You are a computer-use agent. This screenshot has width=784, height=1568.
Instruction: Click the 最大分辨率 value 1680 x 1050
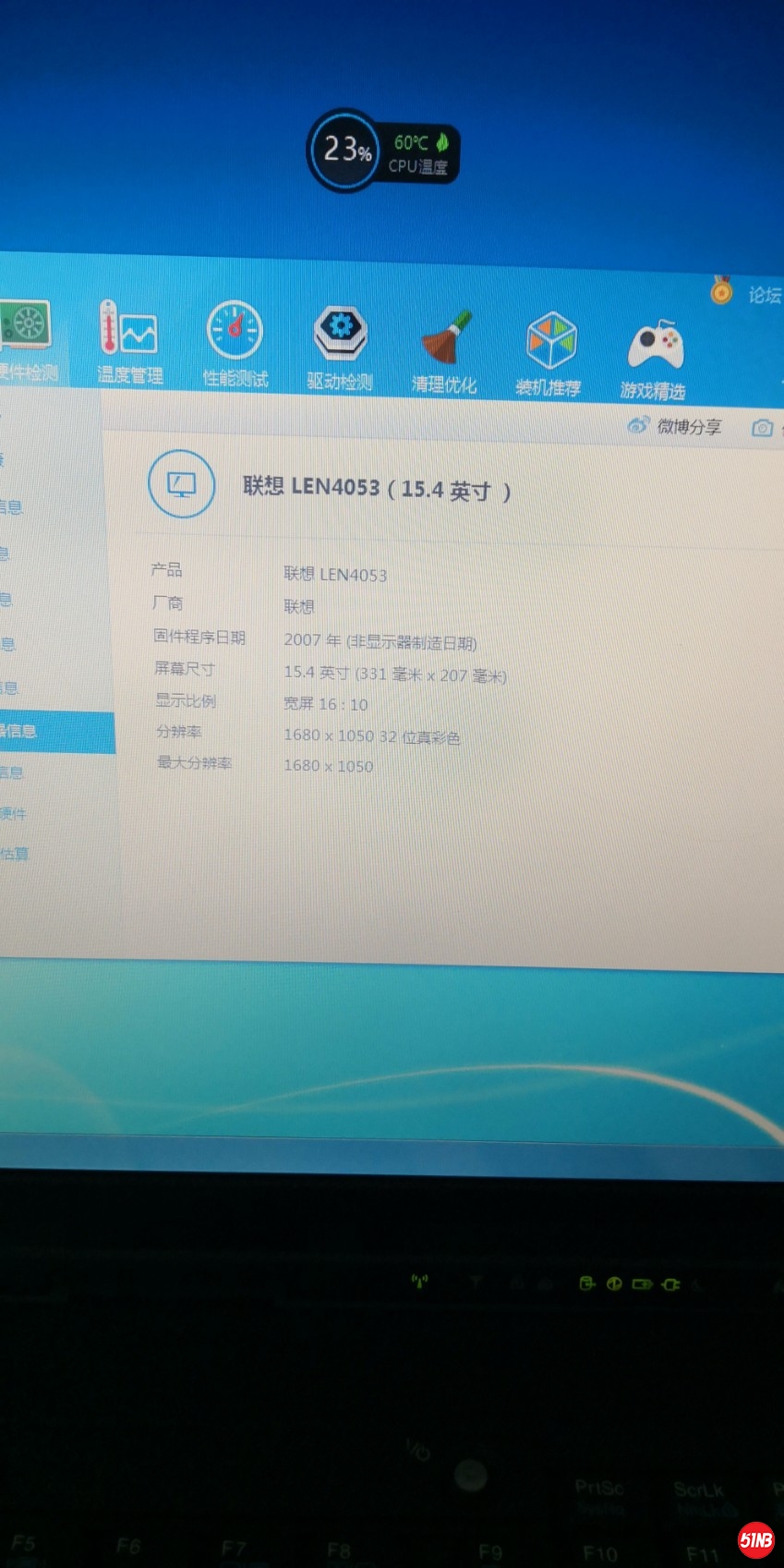pyautogui.click(x=329, y=766)
